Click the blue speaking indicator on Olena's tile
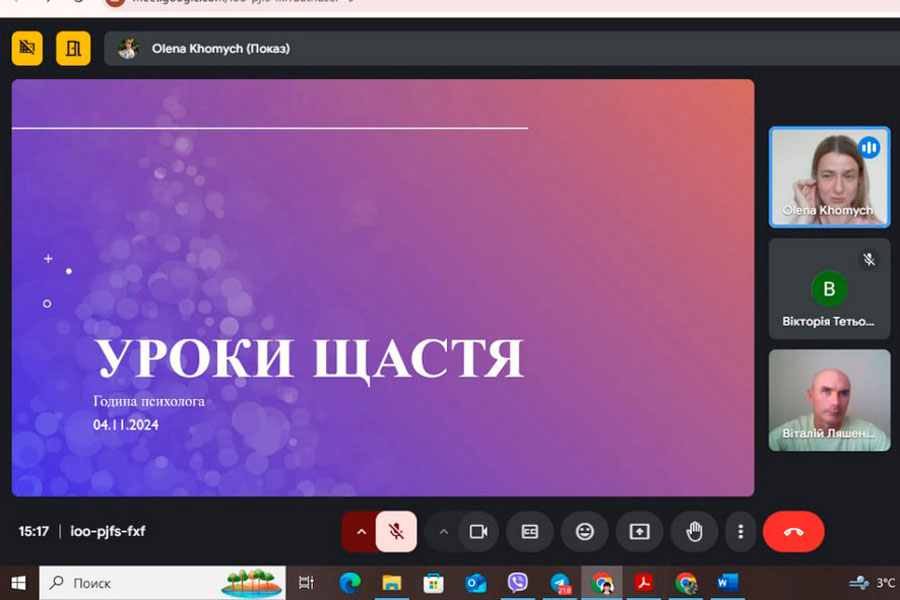The height and width of the screenshot is (600, 900). click(x=869, y=148)
